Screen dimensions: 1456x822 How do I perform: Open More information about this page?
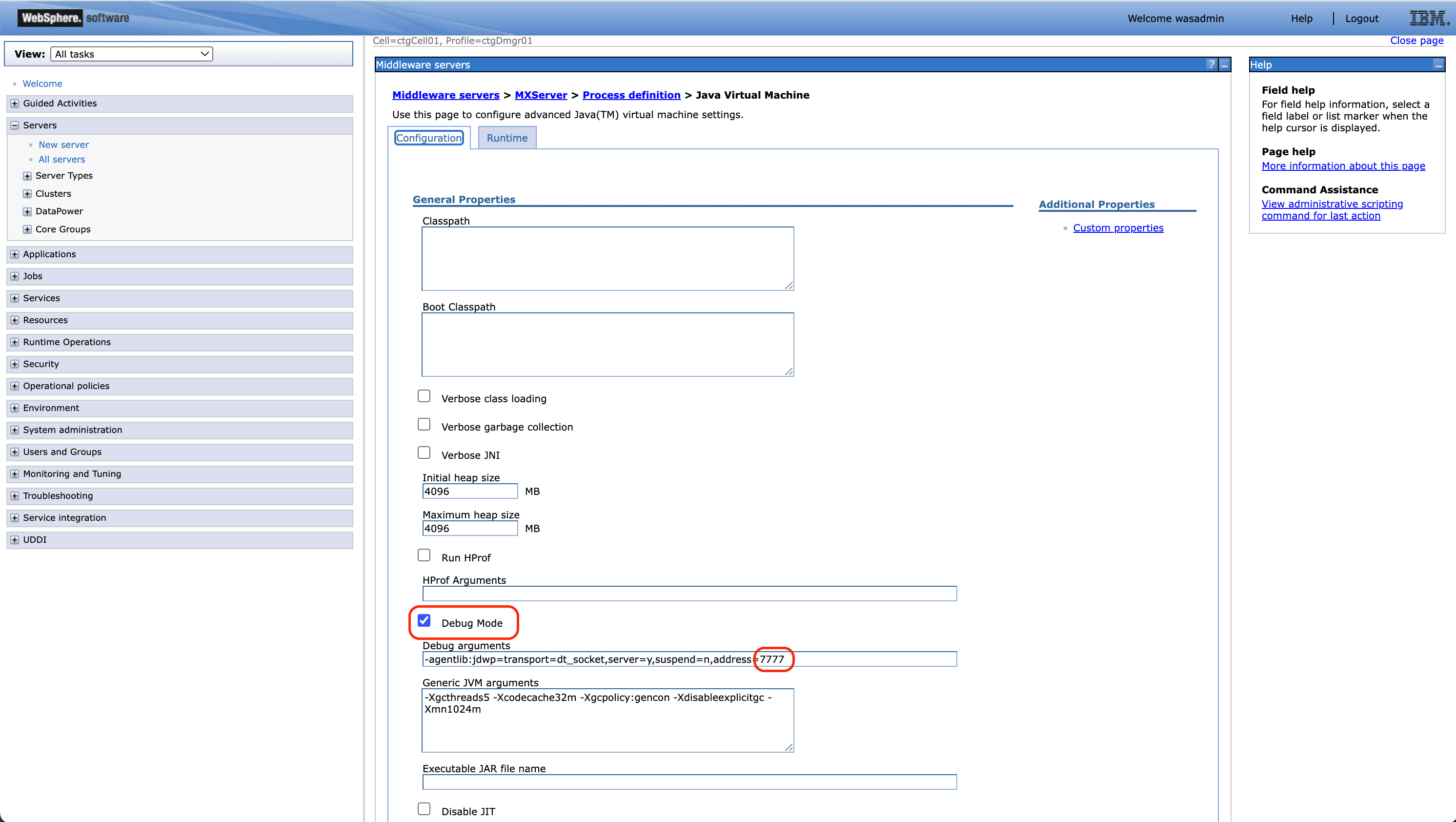click(1343, 165)
